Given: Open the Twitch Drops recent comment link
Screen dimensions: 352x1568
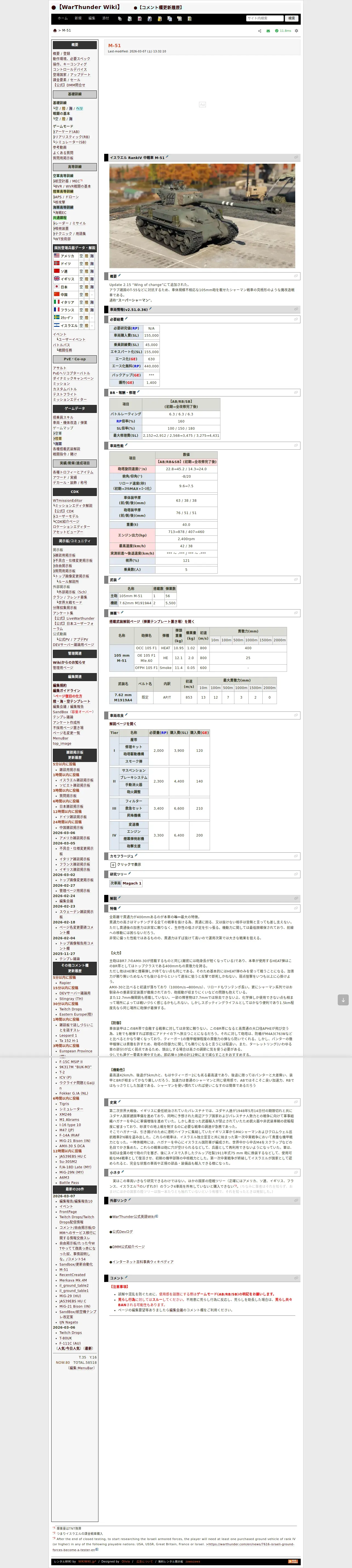Looking at the screenshot, I should [x=71, y=1009].
